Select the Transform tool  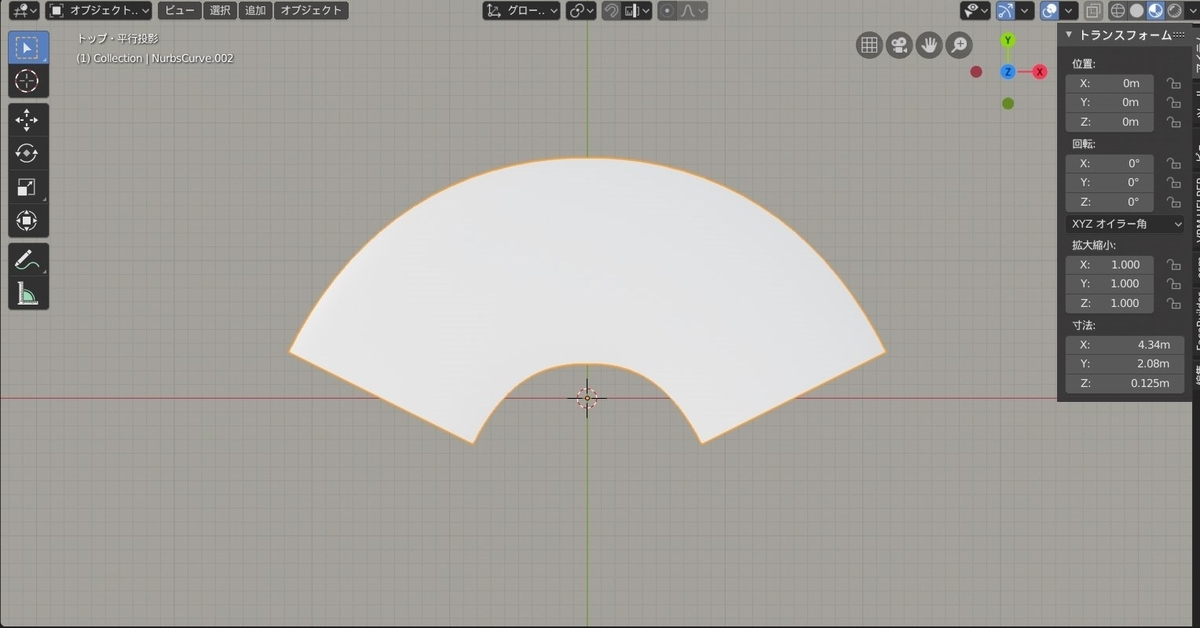(x=28, y=220)
